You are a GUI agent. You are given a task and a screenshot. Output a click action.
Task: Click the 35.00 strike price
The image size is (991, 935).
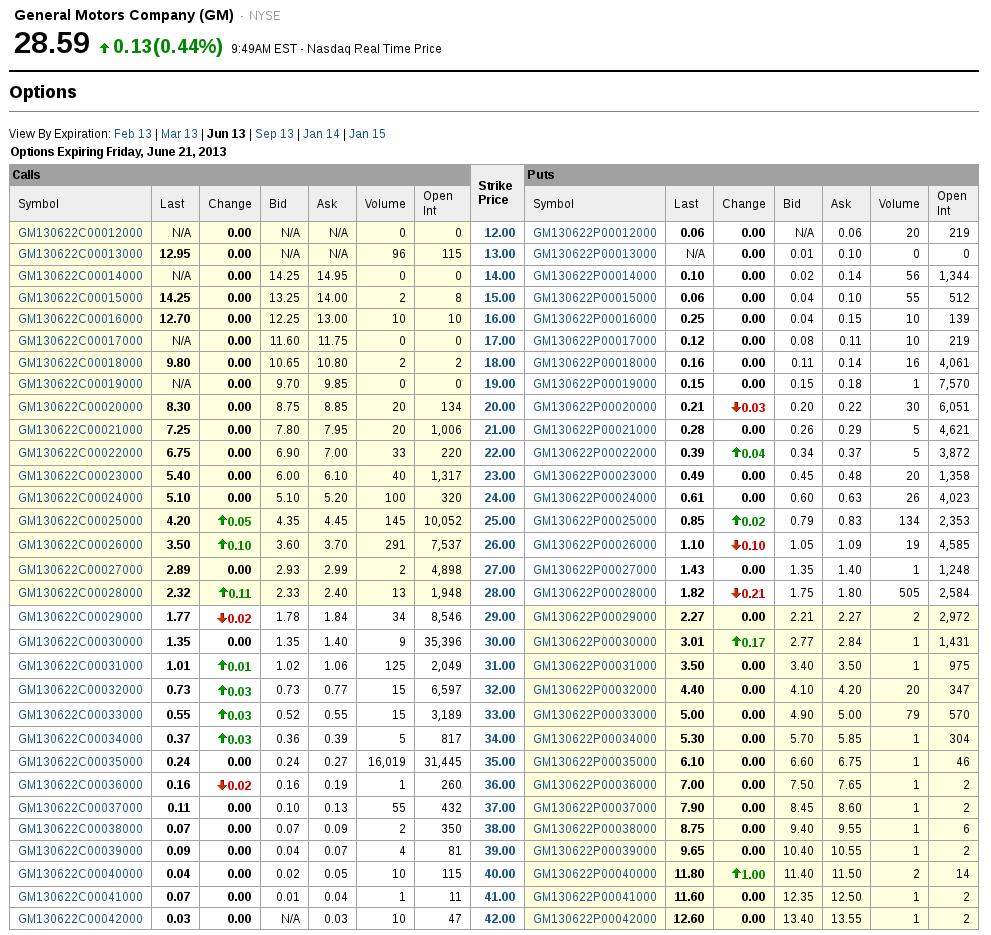point(499,762)
